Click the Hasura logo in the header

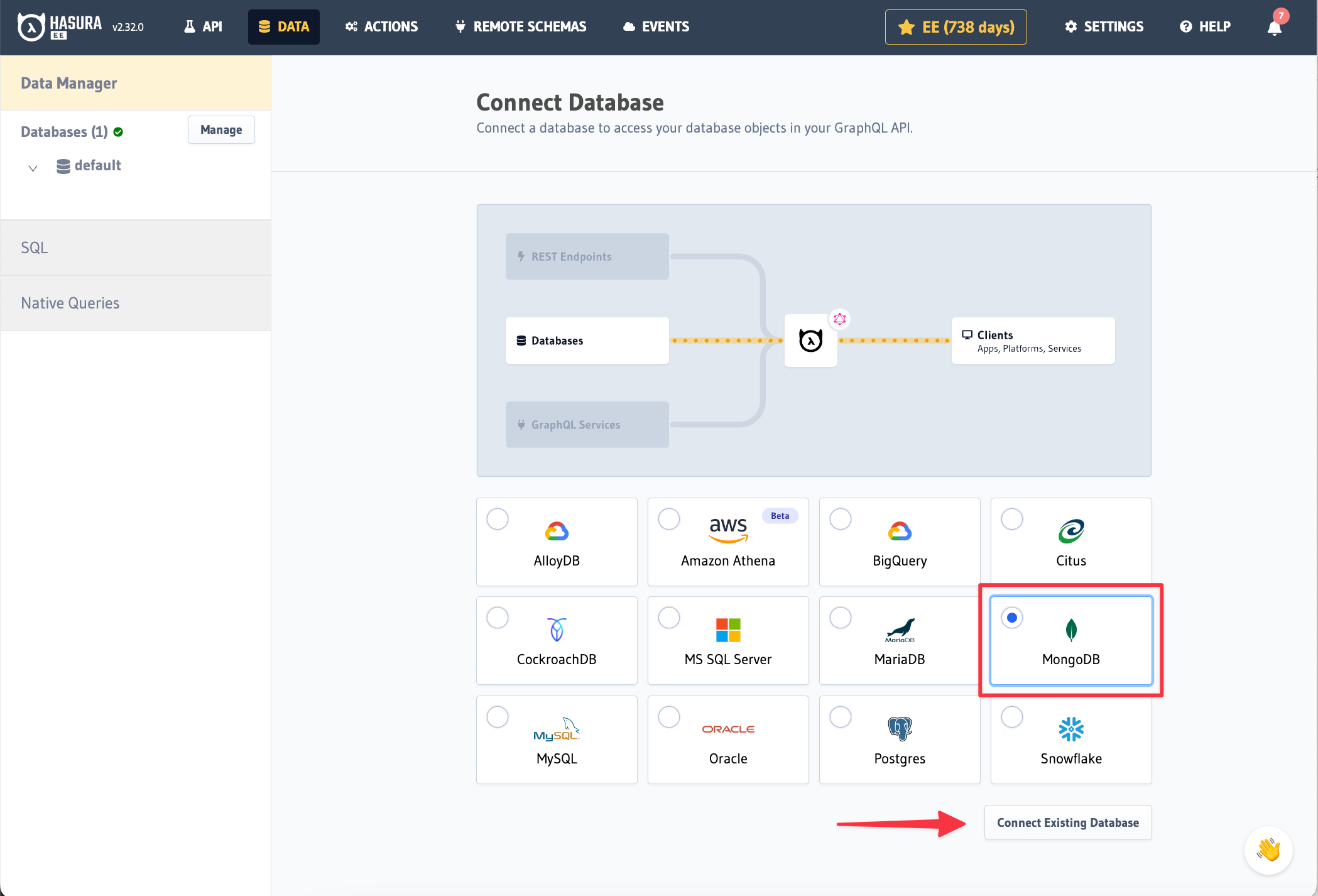[60, 26]
